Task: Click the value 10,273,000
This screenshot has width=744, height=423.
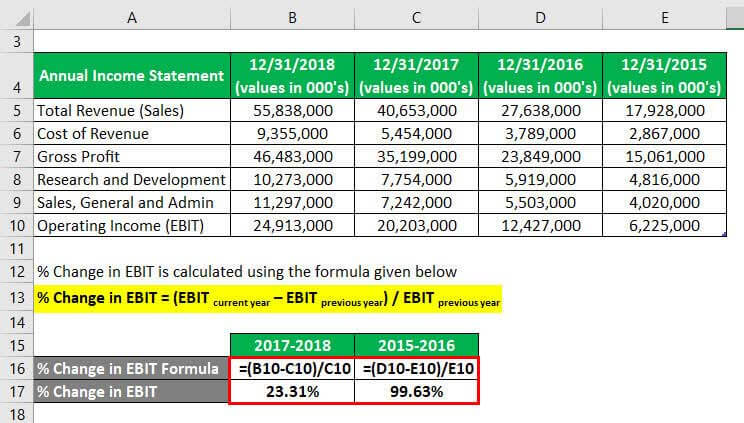Action: (292, 179)
